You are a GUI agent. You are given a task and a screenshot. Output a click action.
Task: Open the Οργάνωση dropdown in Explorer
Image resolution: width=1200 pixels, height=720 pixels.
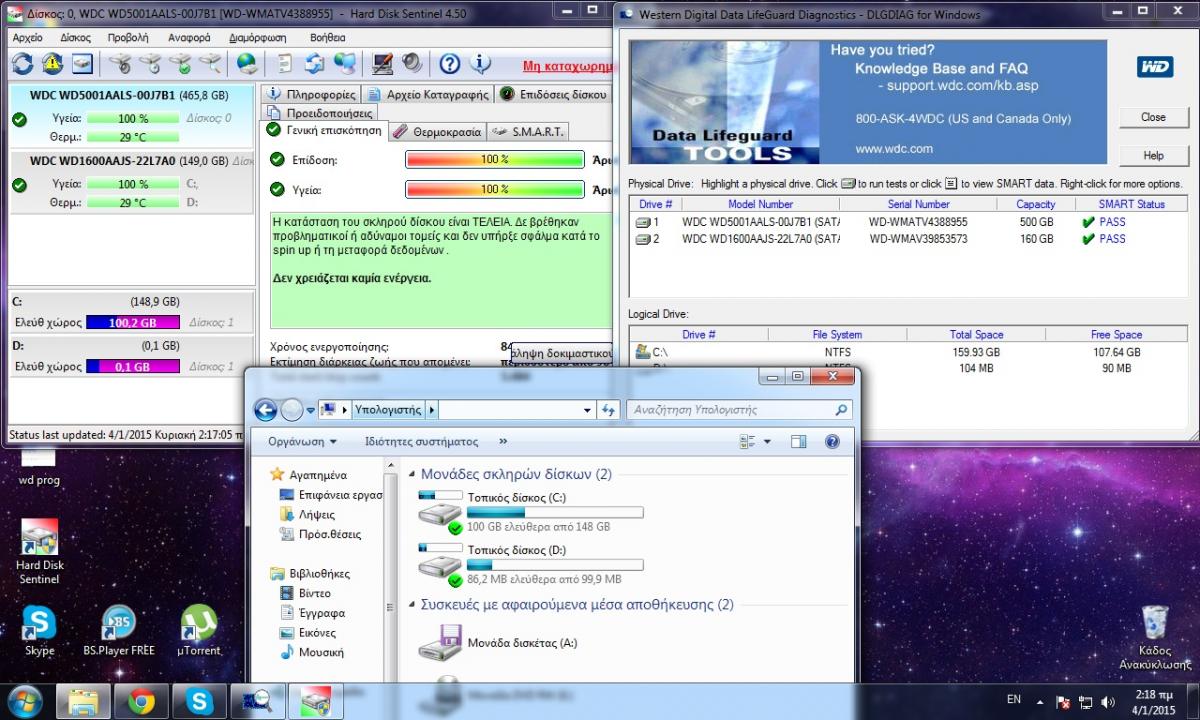coord(302,441)
